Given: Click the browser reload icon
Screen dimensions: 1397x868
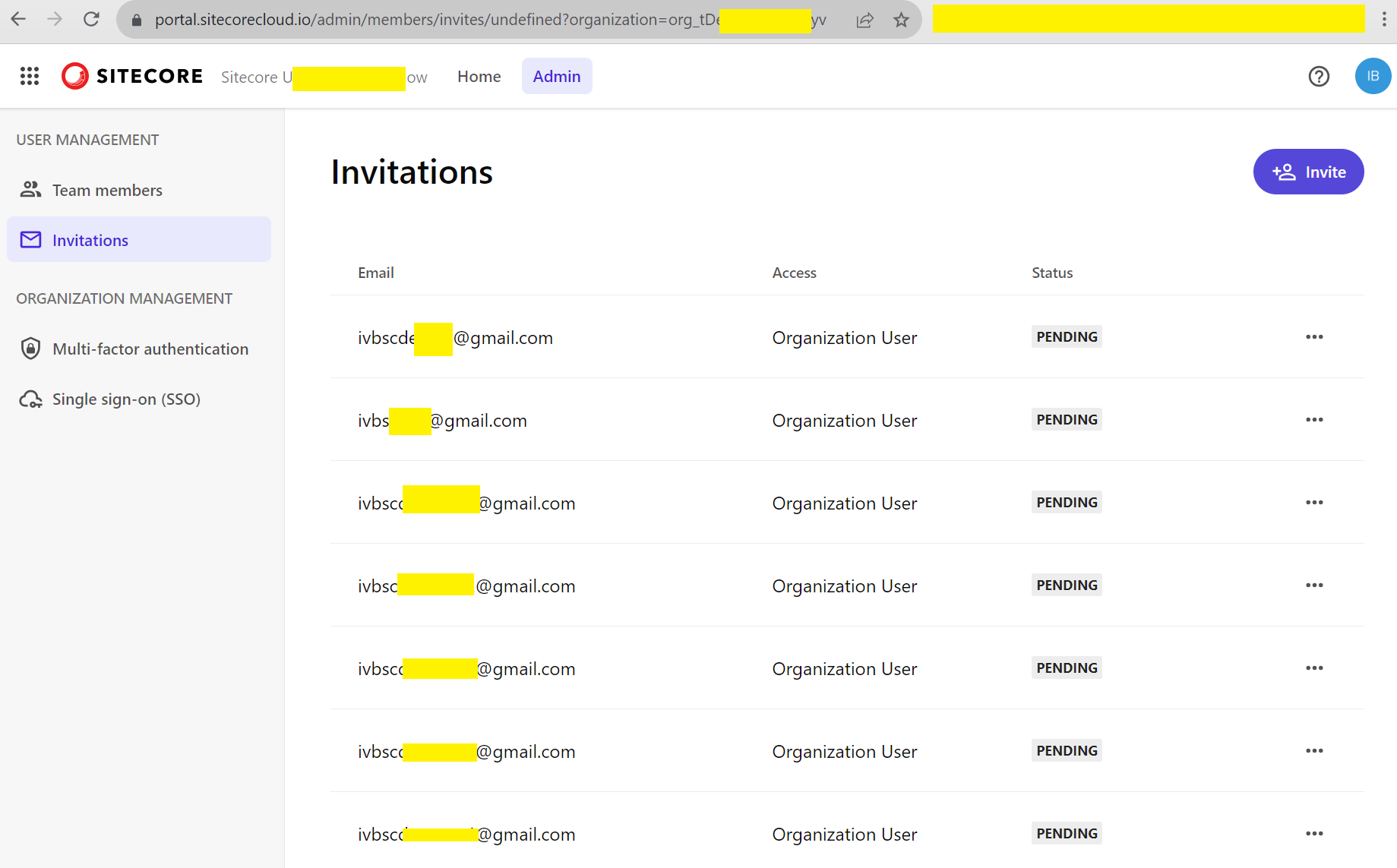Looking at the screenshot, I should [91, 20].
